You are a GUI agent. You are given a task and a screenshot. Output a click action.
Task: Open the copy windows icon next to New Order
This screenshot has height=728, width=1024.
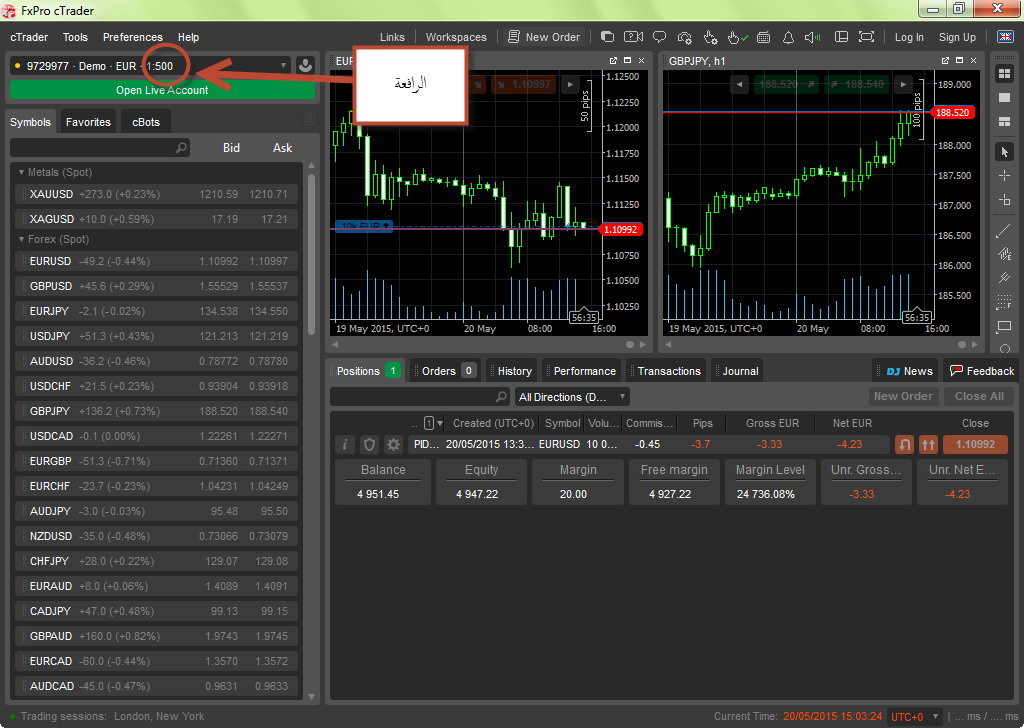coord(607,37)
